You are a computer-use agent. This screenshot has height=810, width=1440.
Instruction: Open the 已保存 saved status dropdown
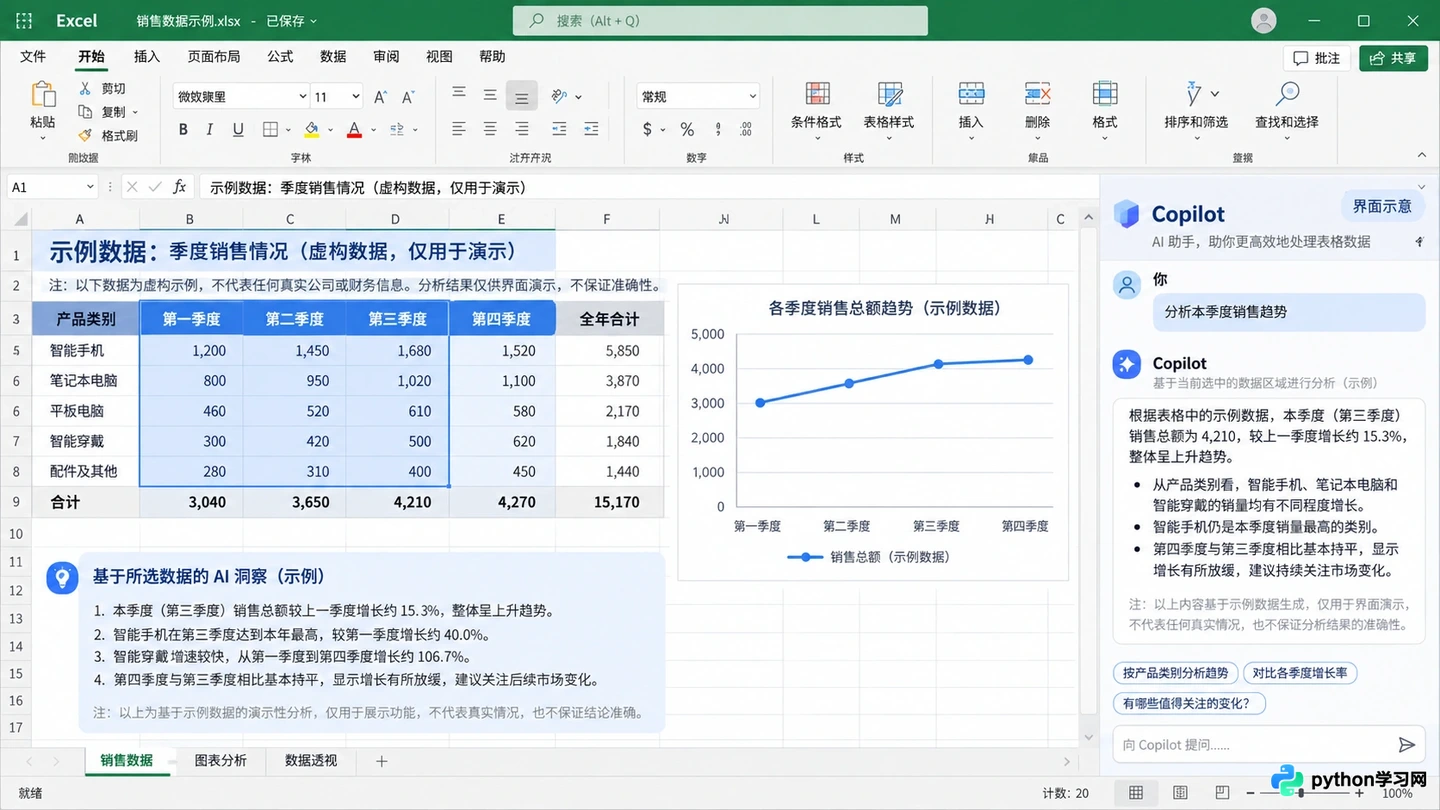tap(291, 20)
